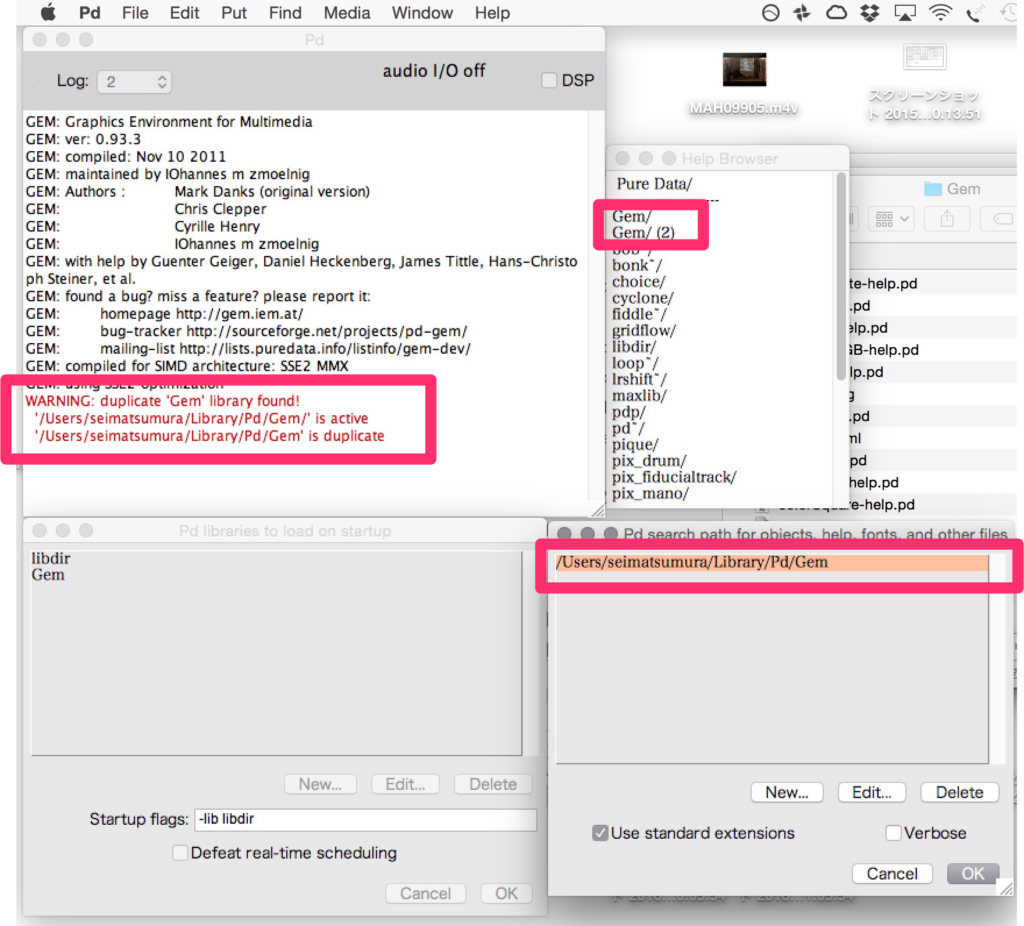Click the AirPlay mirroring menu bar icon
Screen dimensions: 1024x926
pos(903,13)
